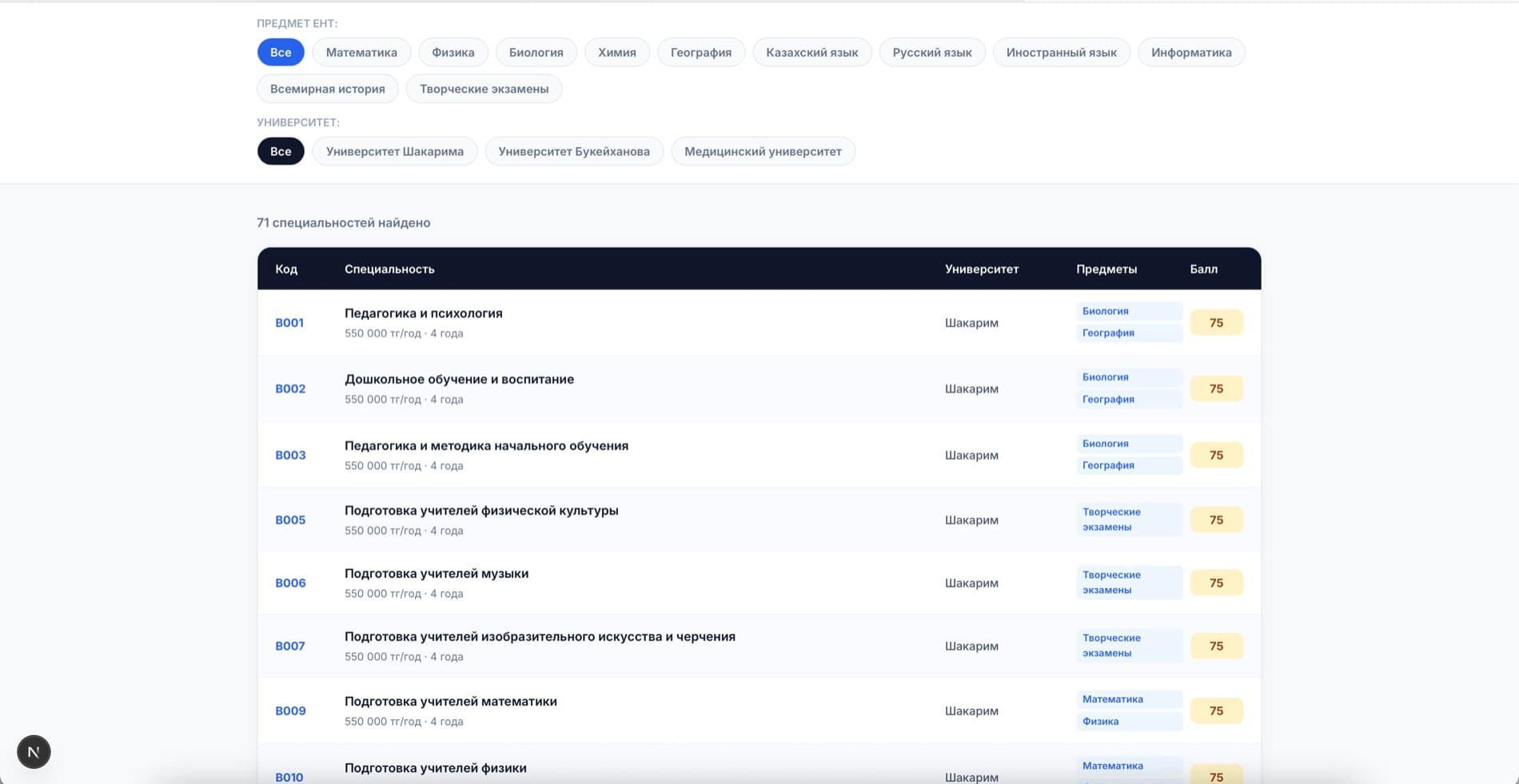The width and height of the screenshot is (1519, 784).
Task: Filter by subject Химия
Action: pos(617,53)
